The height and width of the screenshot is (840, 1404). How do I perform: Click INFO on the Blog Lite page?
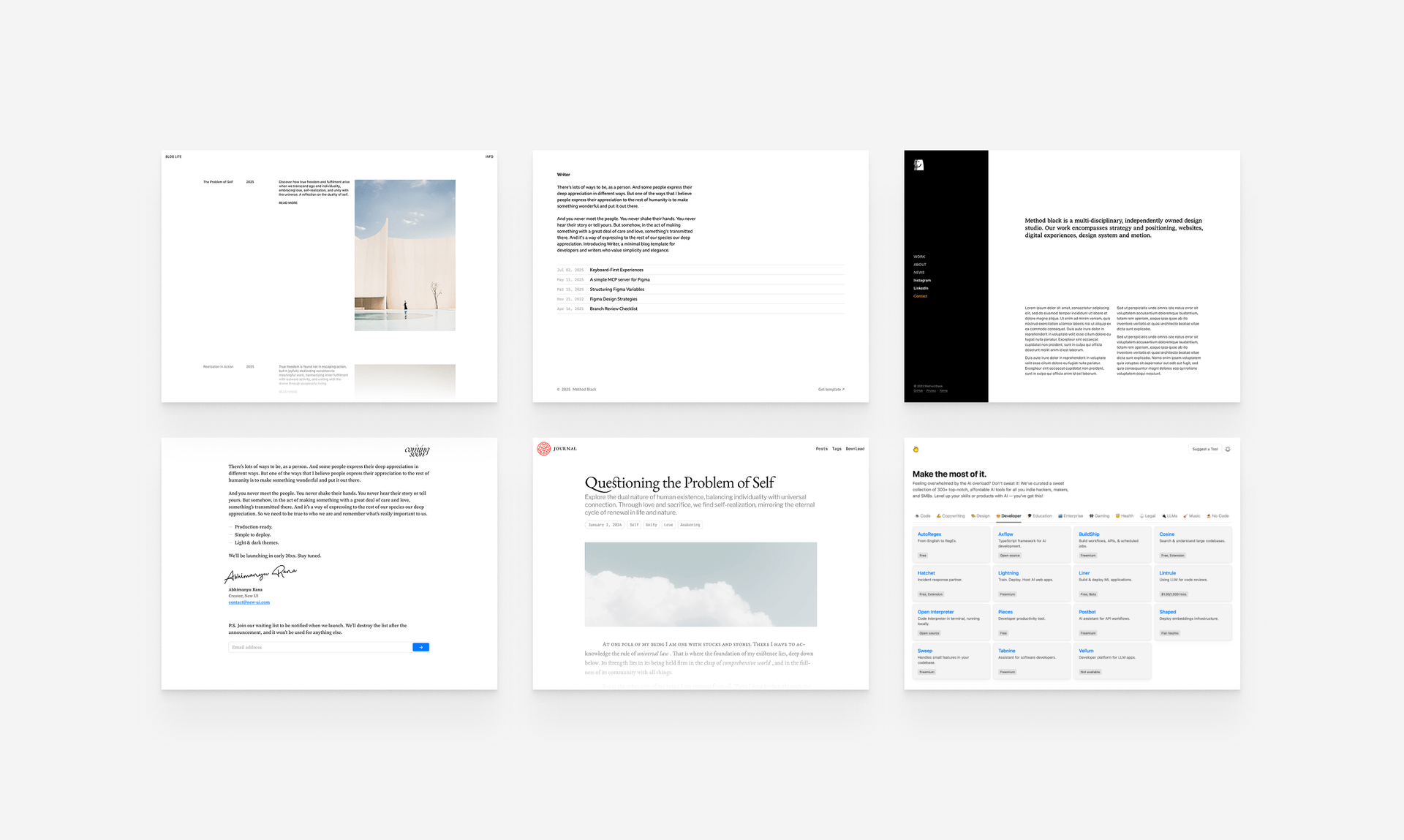pyautogui.click(x=489, y=156)
